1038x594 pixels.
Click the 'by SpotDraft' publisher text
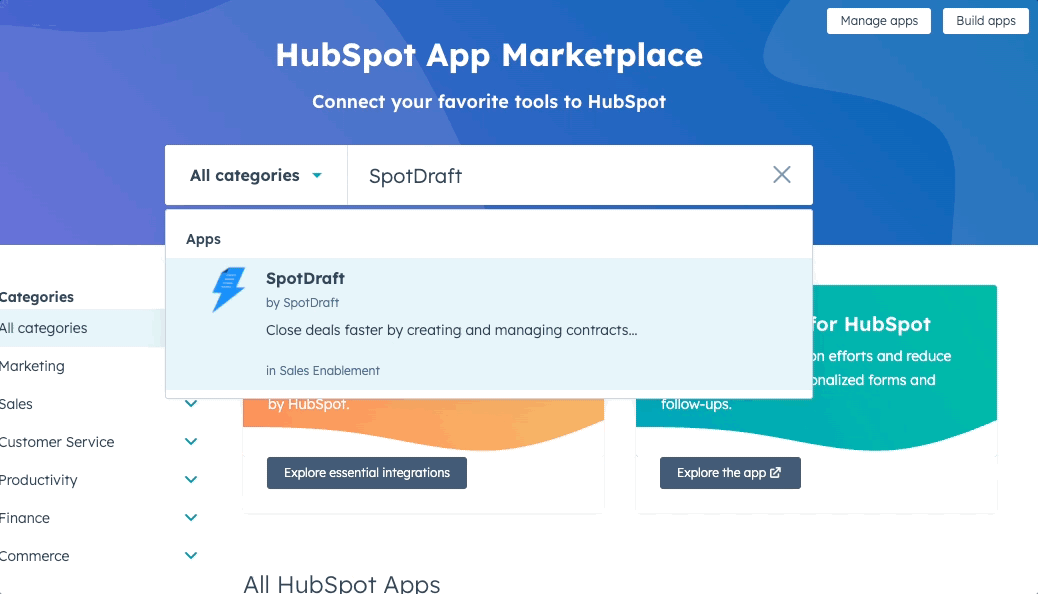(x=302, y=302)
